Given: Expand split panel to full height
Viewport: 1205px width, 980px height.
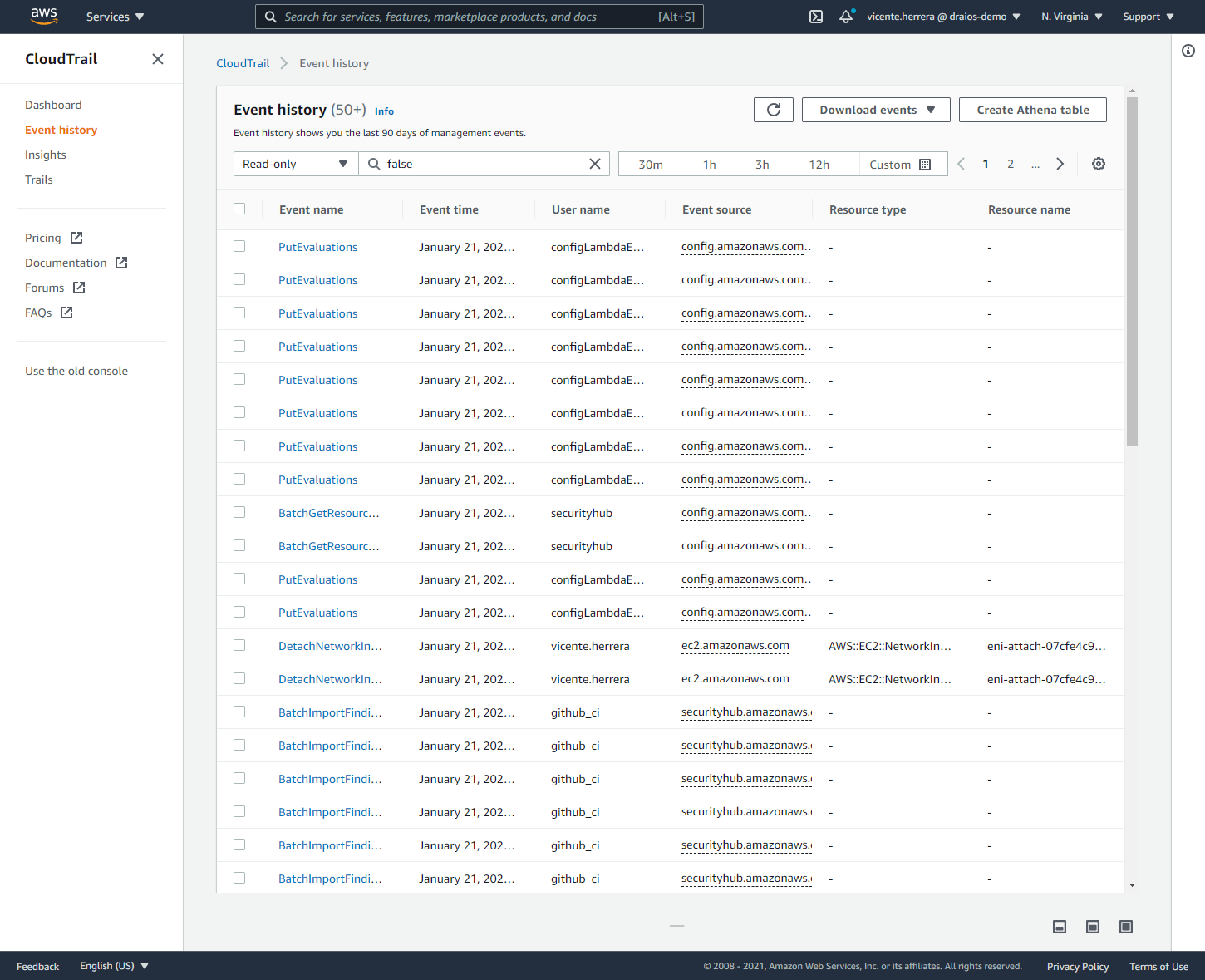Looking at the screenshot, I should pos(1126,927).
